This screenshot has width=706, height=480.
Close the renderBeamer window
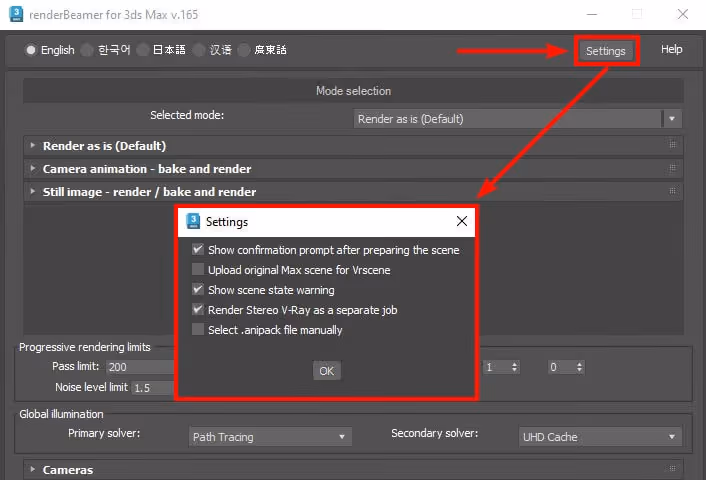click(x=683, y=14)
